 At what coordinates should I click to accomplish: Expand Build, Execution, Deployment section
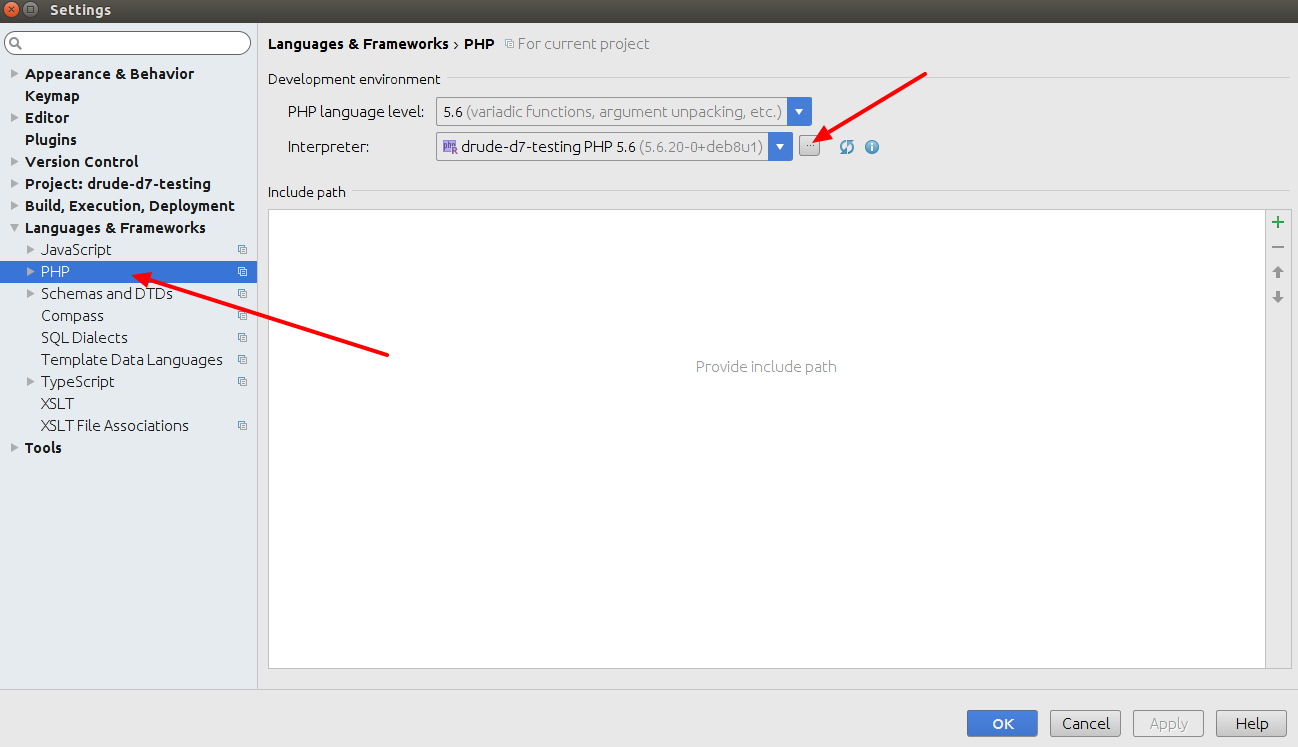[14, 206]
